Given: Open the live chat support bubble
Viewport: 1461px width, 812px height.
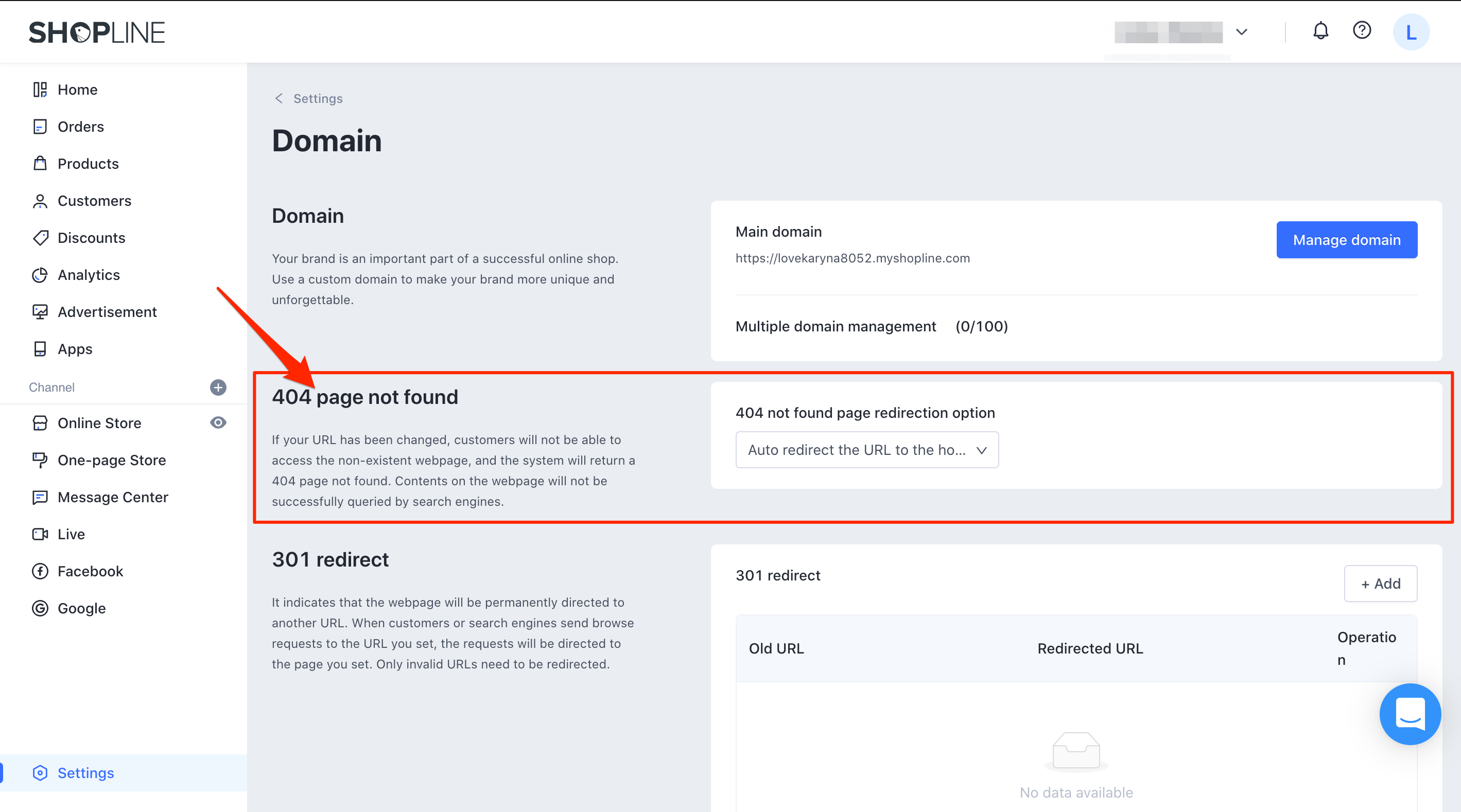Looking at the screenshot, I should tap(1410, 714).
